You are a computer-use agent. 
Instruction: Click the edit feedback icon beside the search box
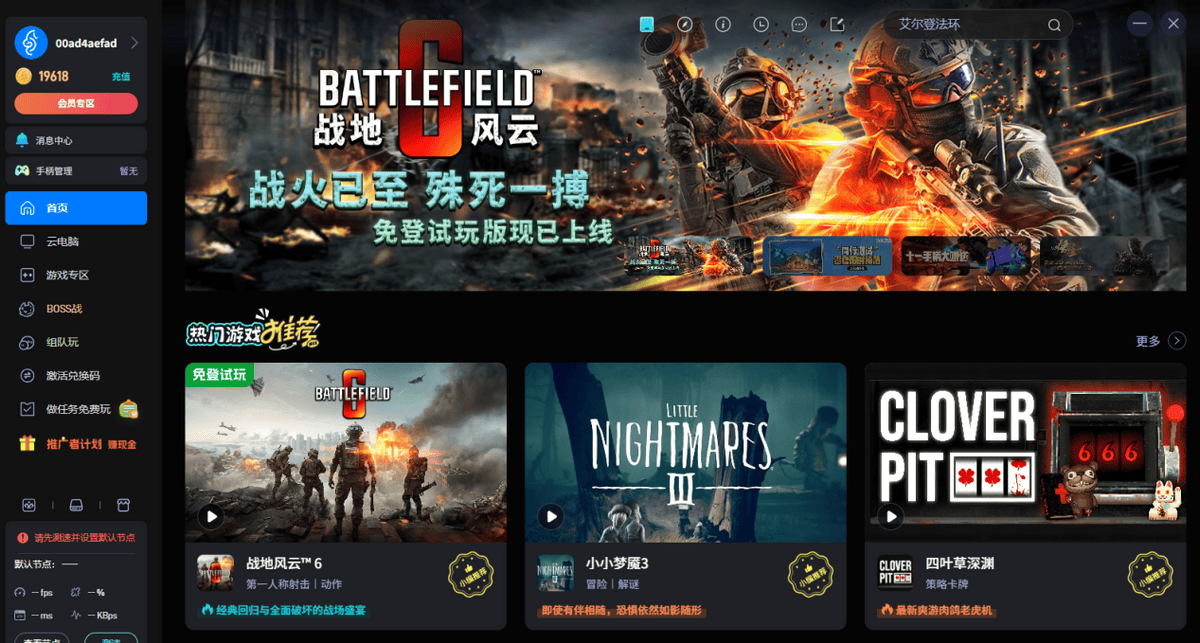click(837, 24)
